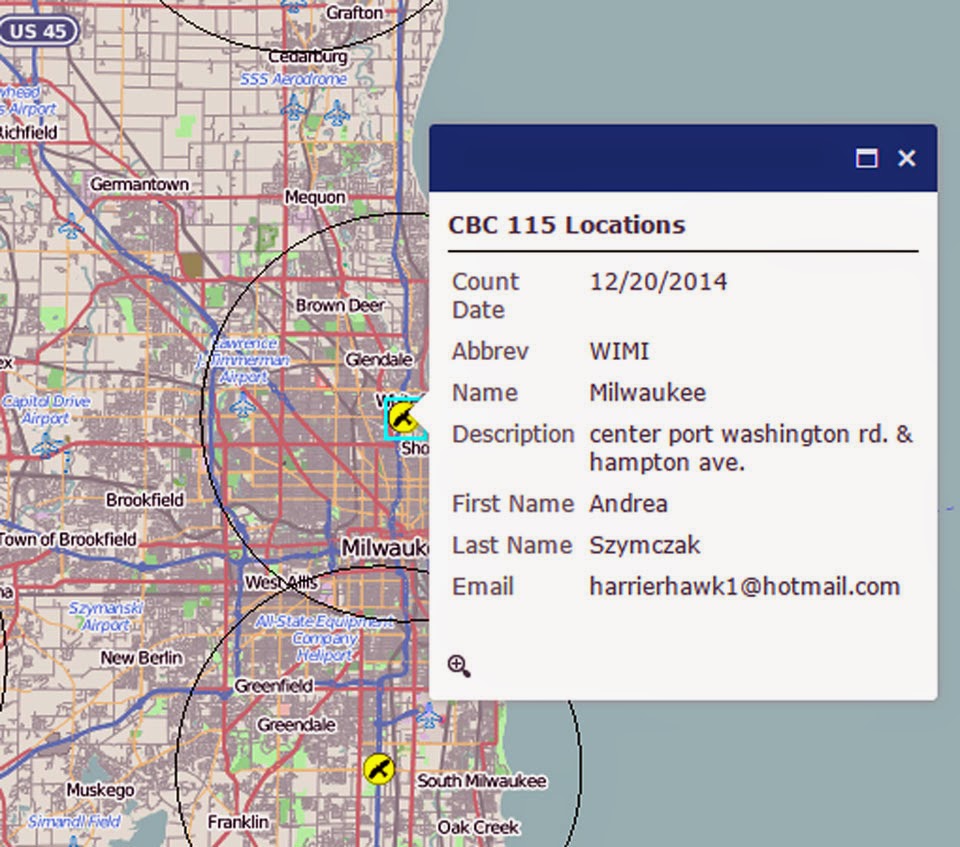The image size is (960, 847).
Task: Click the Brookfield map label
Action: tap(145, 500)
